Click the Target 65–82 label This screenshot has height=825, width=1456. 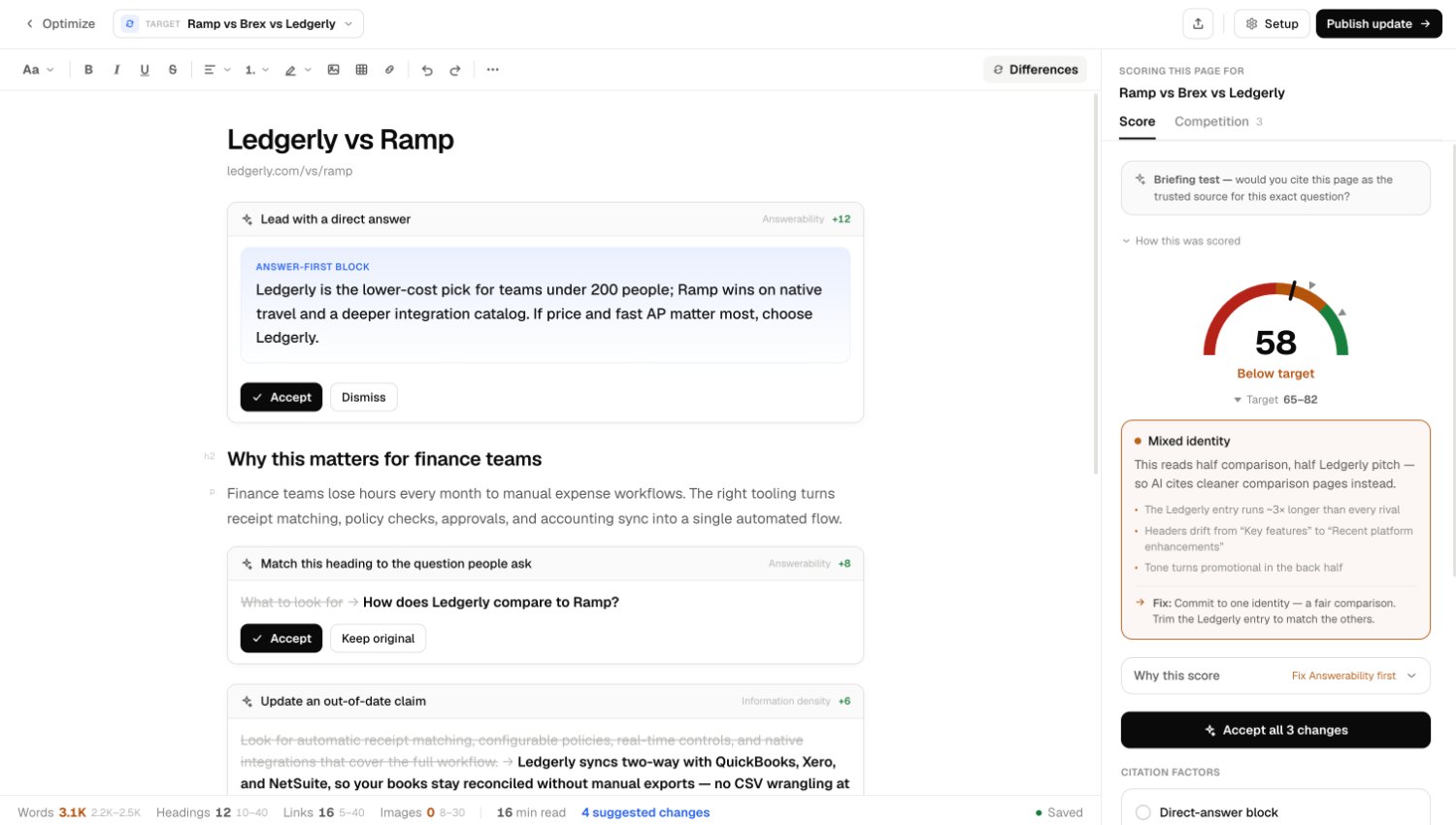pyautogui.click(x=1275, y=400)
